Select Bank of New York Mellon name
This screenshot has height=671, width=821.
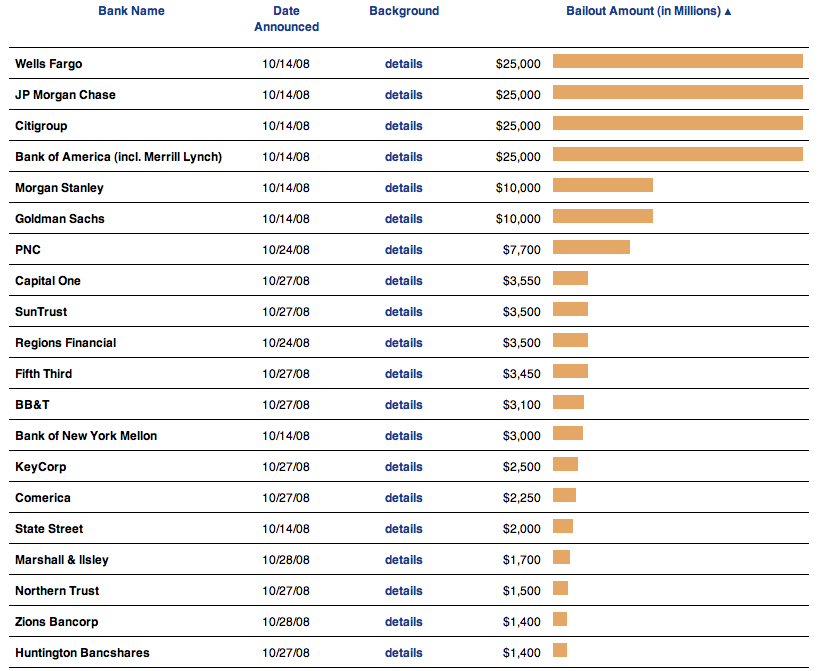86,435
